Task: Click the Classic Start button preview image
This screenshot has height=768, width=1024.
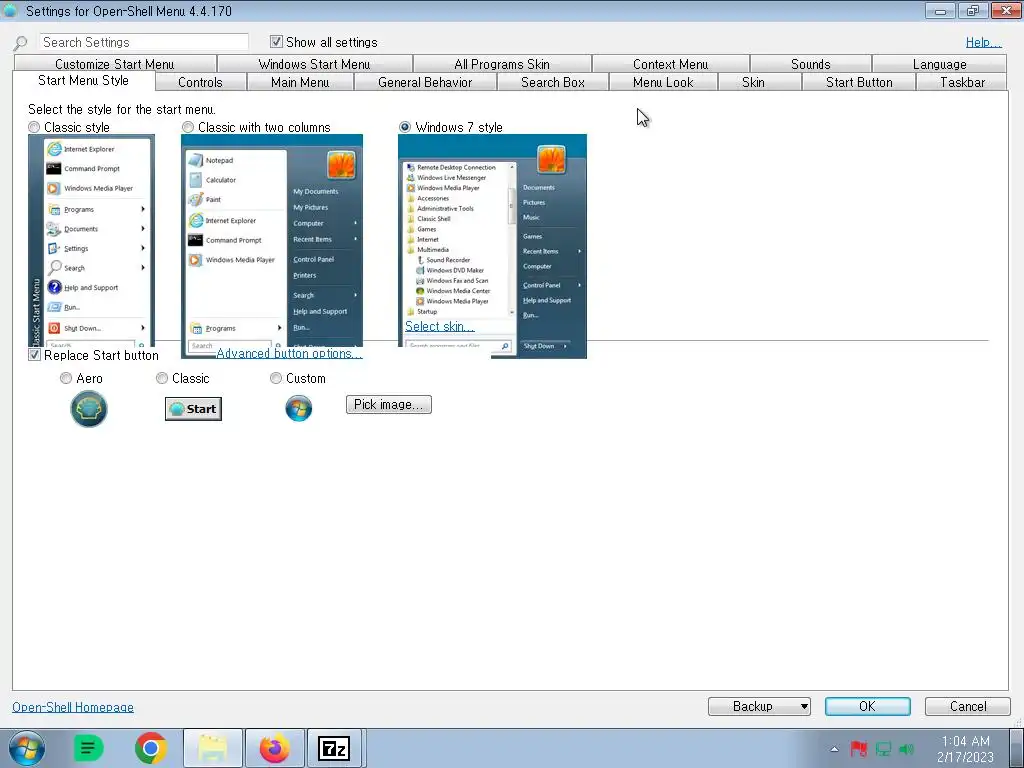Action: click(193, 409)
